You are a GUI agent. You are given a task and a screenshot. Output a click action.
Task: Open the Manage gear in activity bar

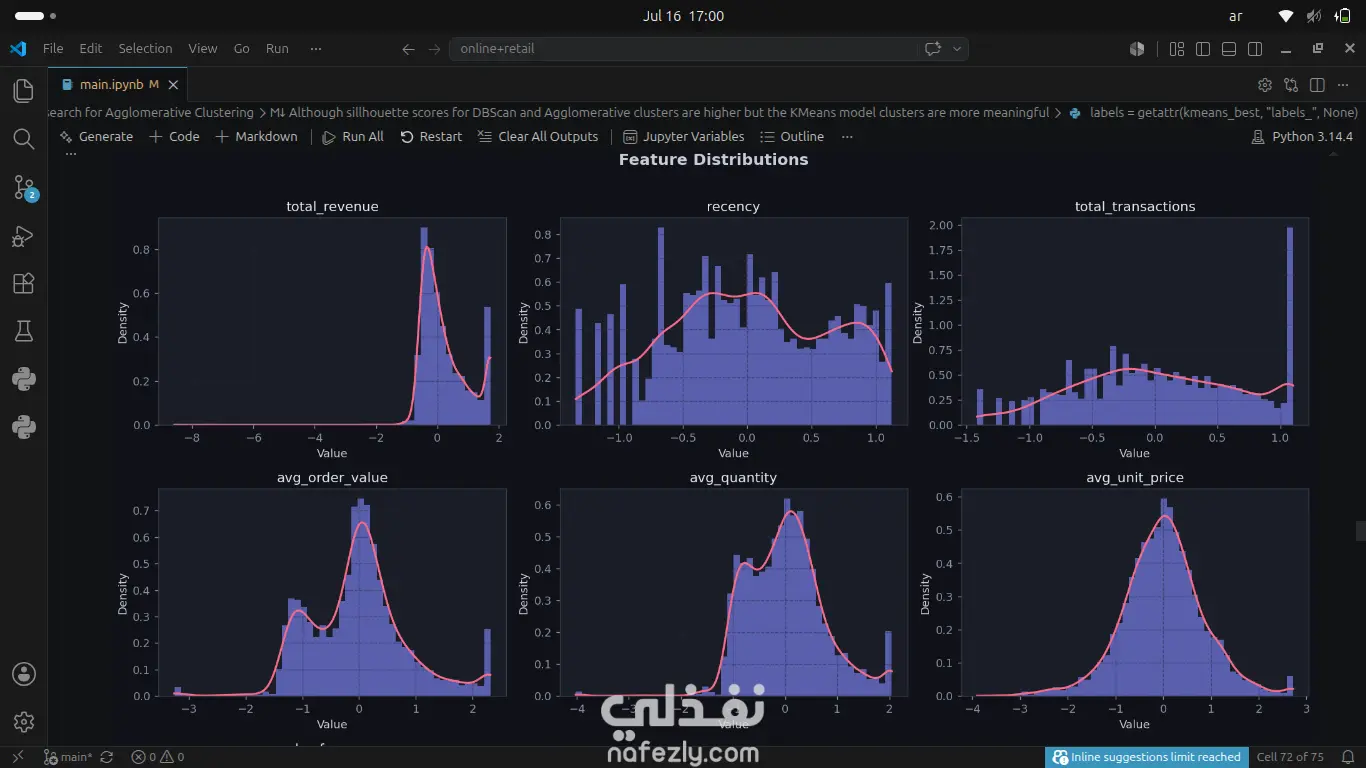click(24, 722)
